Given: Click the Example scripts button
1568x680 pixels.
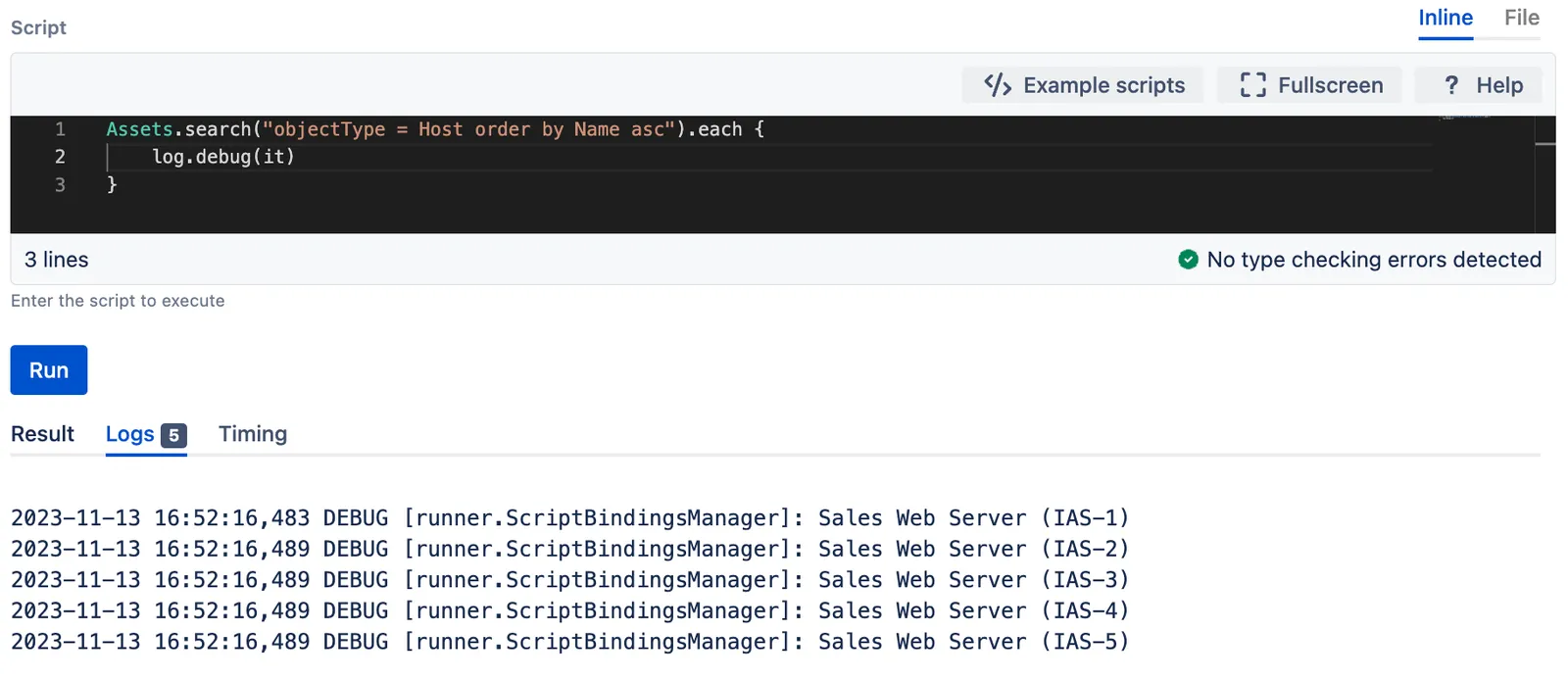Looking at the screenshot, I should (x=1085, y=85).
